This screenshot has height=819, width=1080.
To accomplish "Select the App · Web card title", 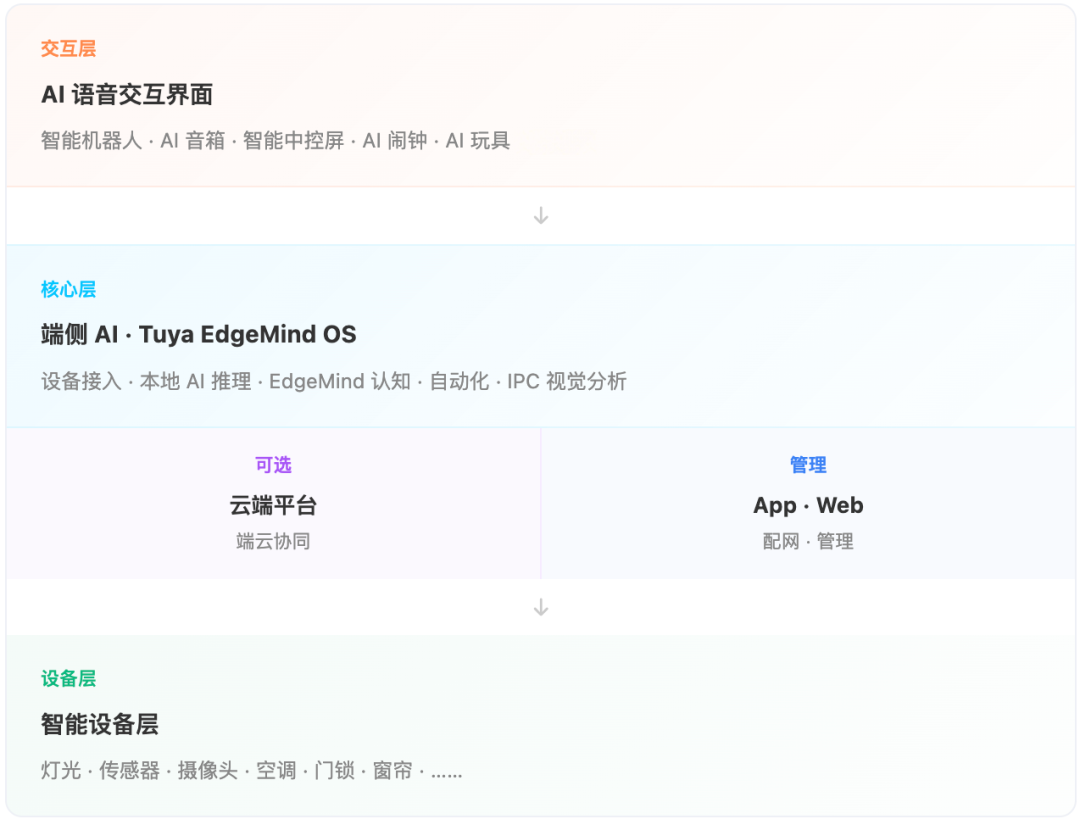I will (808, 506).
